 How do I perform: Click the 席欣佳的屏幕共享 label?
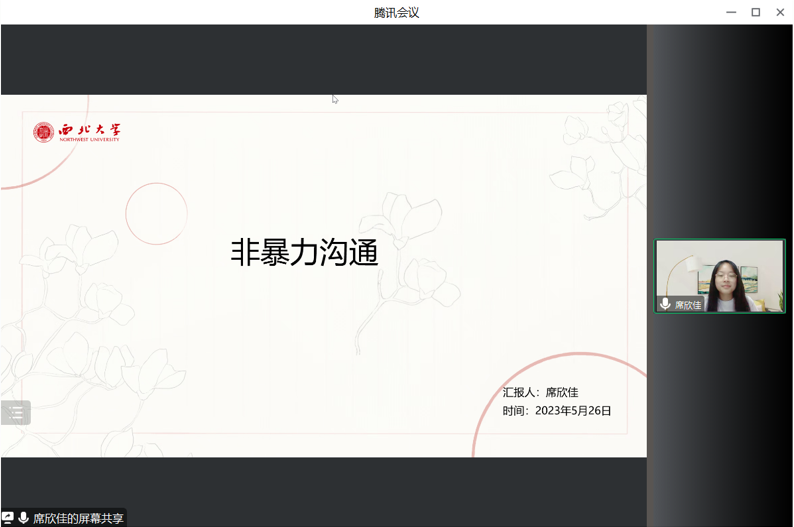point(78,518)
